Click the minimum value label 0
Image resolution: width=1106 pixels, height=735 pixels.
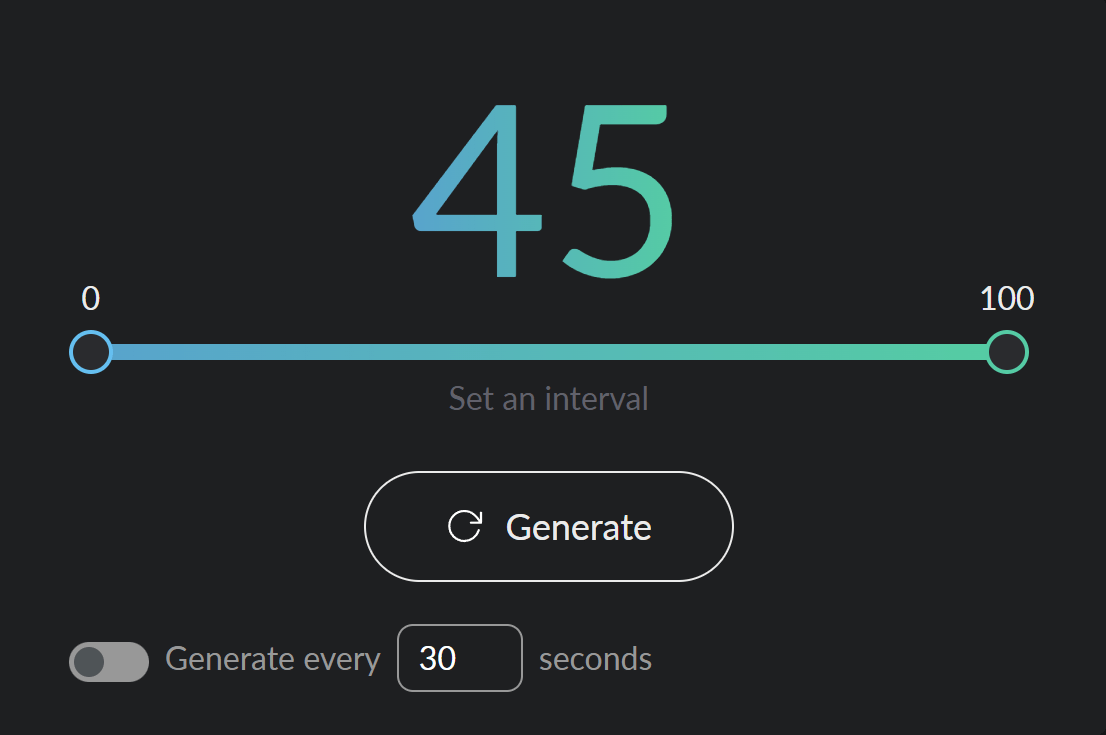pos(90,298)
